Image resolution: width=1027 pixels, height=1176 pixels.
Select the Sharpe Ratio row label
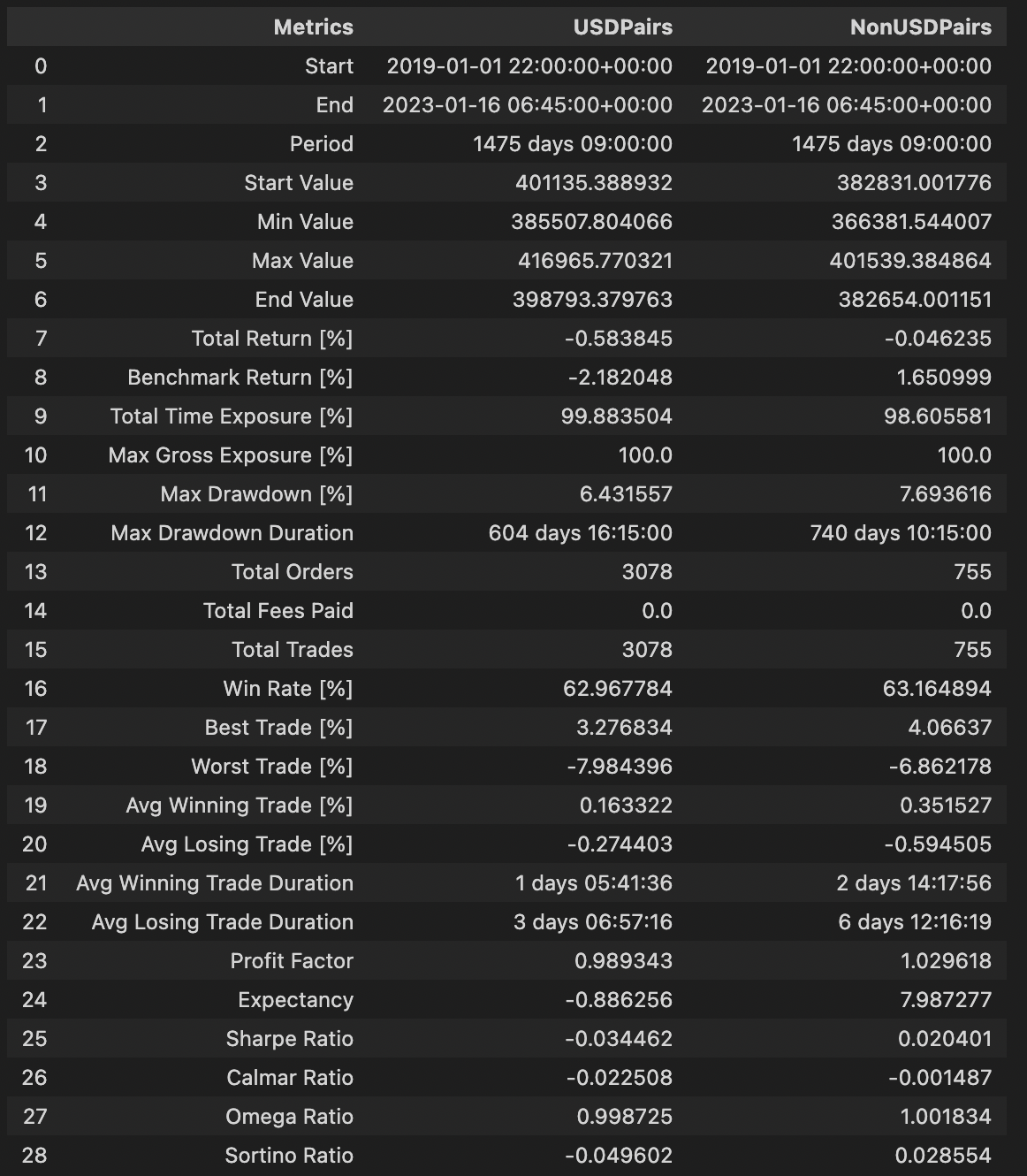(x=289, y=1039)
